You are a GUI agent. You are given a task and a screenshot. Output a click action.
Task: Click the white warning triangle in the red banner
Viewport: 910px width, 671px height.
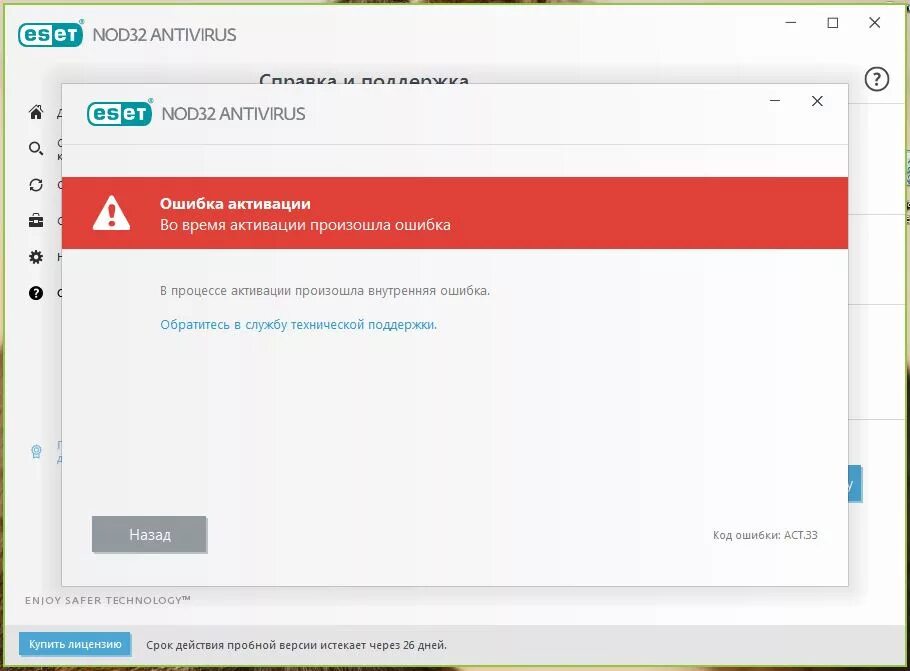[111, 213]
